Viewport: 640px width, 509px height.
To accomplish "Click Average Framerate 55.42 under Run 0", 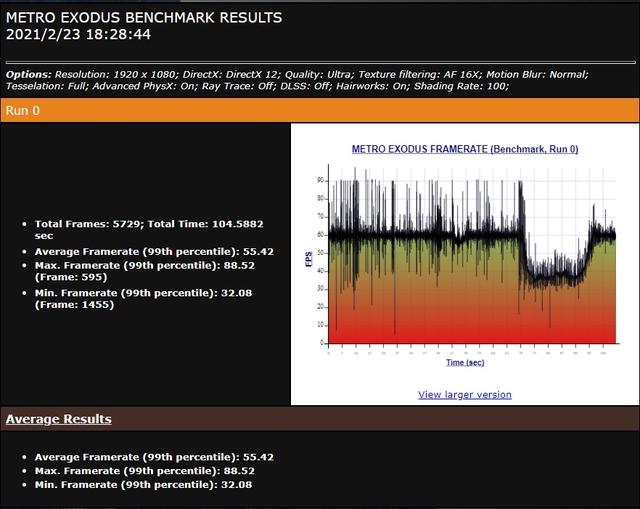I will [x=154, y=251].
